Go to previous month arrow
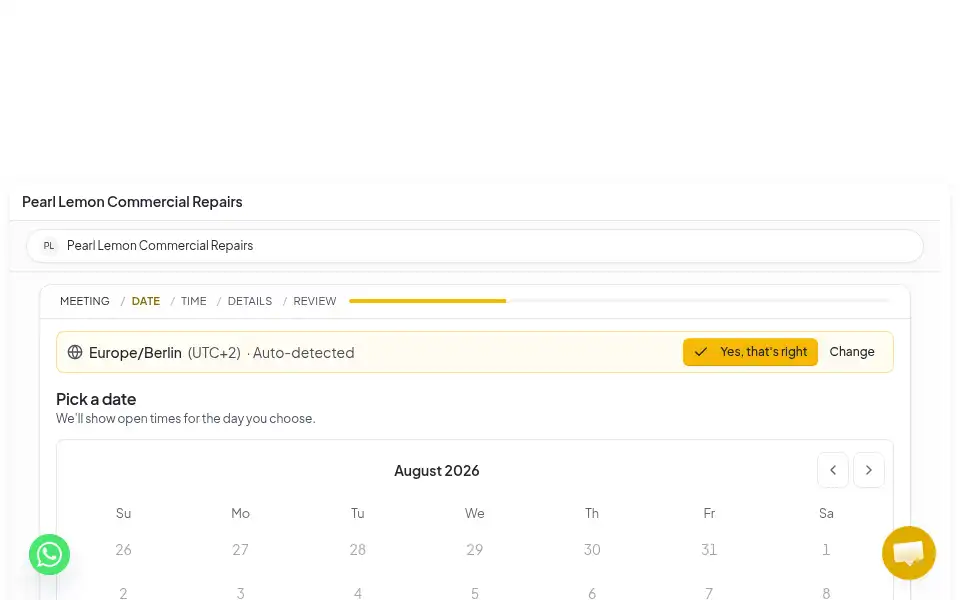The width and height of the screenshot is (960, 600). tap(833, 470)
